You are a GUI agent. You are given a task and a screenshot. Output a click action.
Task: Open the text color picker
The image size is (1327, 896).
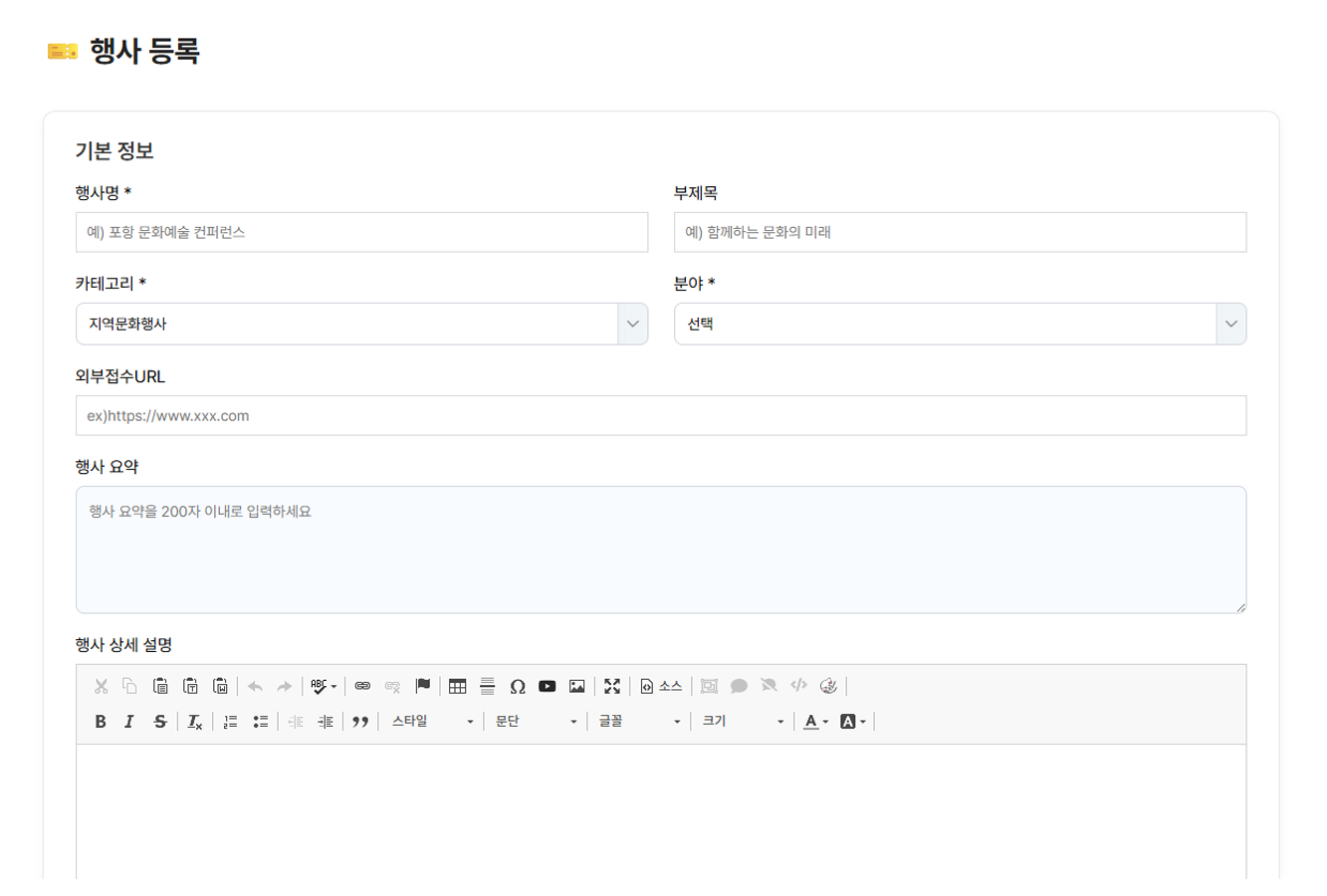pyautogui.click(x=815, y=722)
